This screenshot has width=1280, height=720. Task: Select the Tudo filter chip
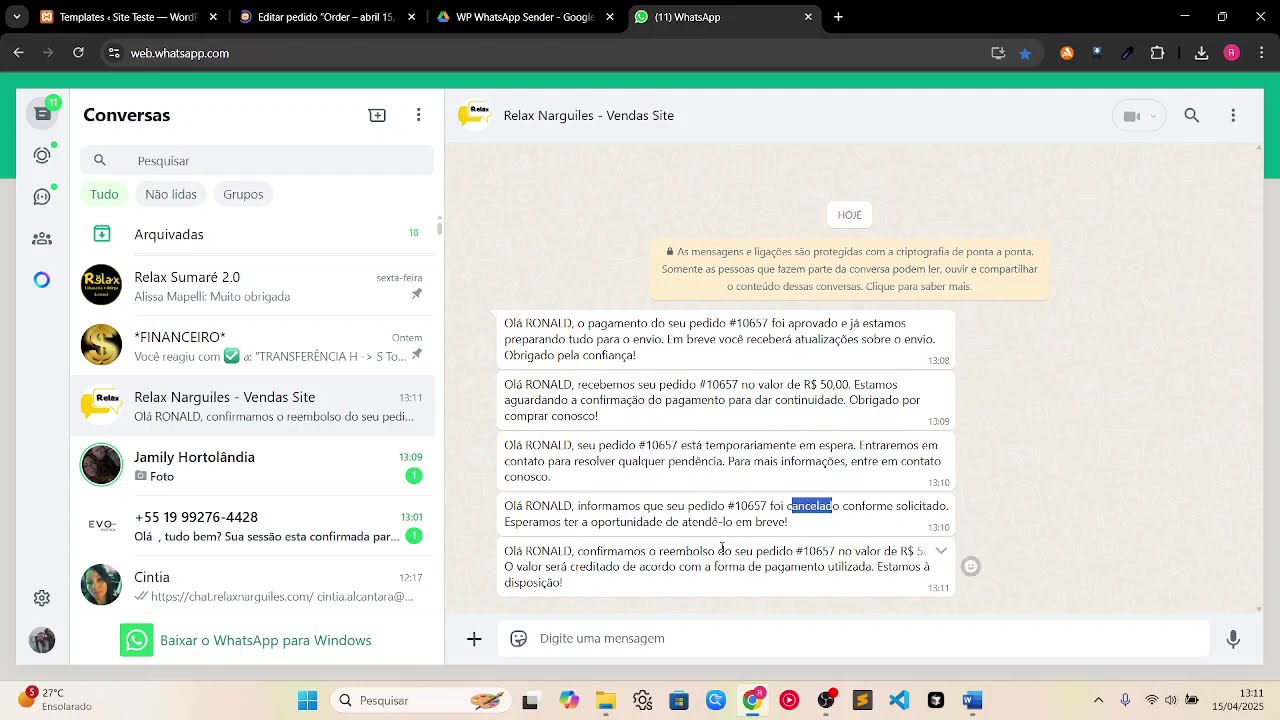[104, 194]
